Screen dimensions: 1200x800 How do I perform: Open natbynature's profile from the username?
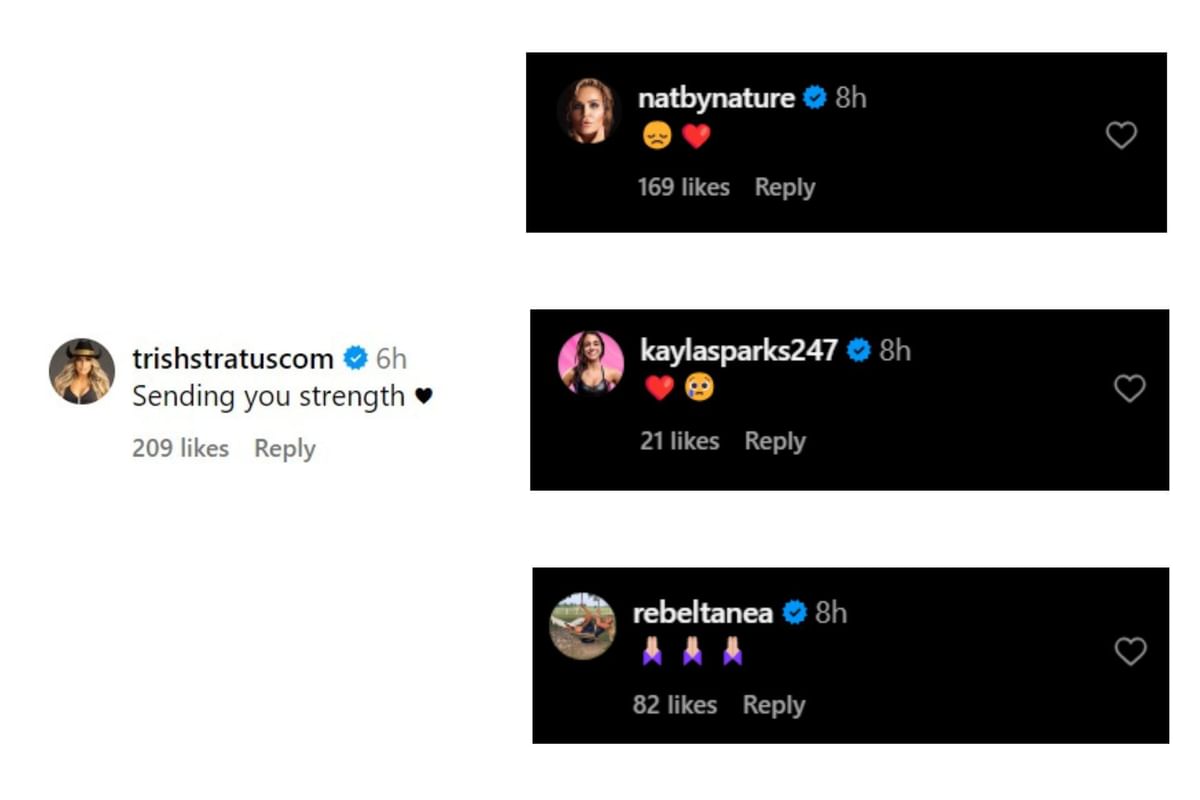(718, 97)
